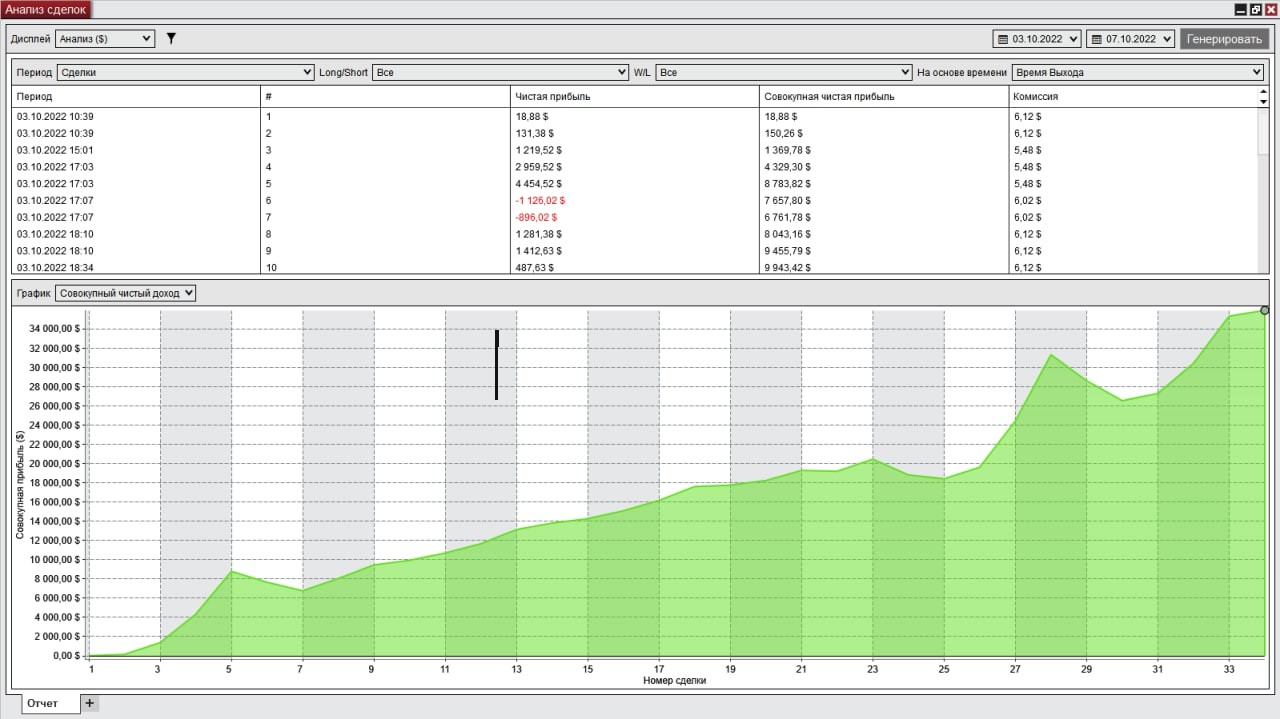
Task: Click the table scroll down arrow
Action: pyautogui.click(x=1262, y=101)
